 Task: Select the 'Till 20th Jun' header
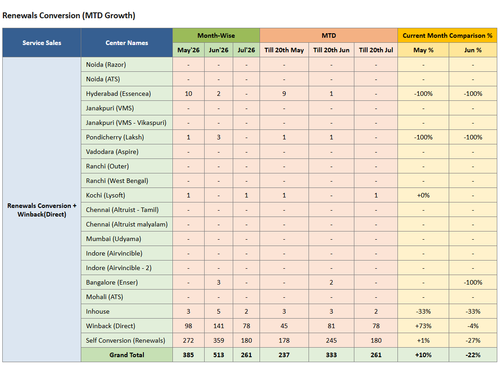click(x=331, y=50)
